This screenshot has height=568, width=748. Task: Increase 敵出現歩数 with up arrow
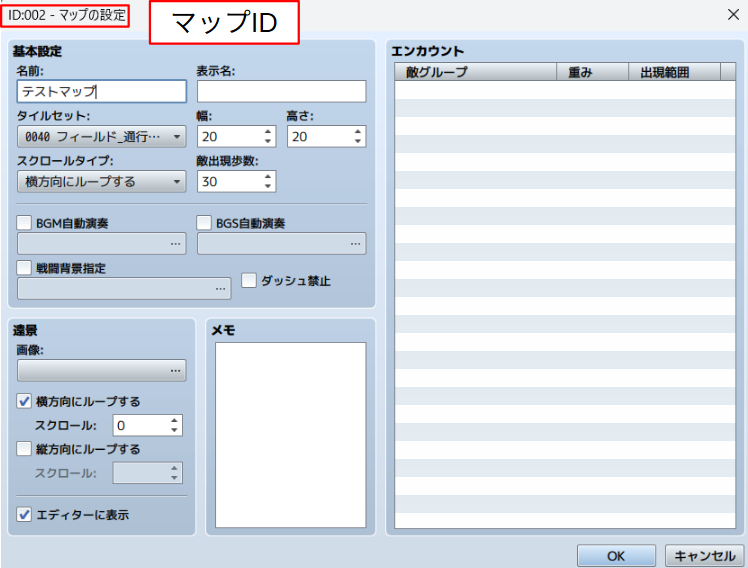pos(268,176)
